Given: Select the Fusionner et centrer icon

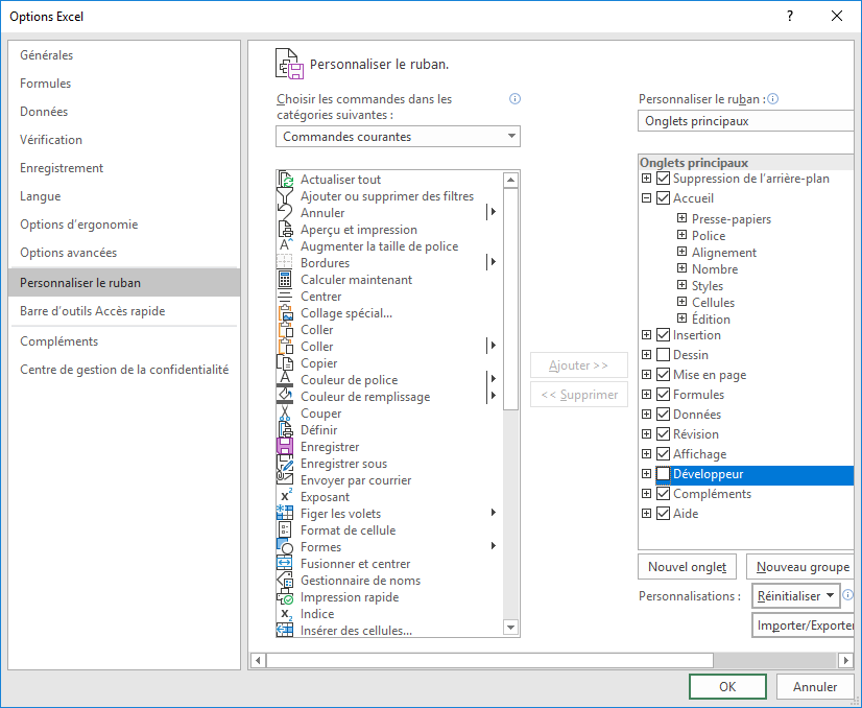Looking at the screenshot, I should click(285, 563).
